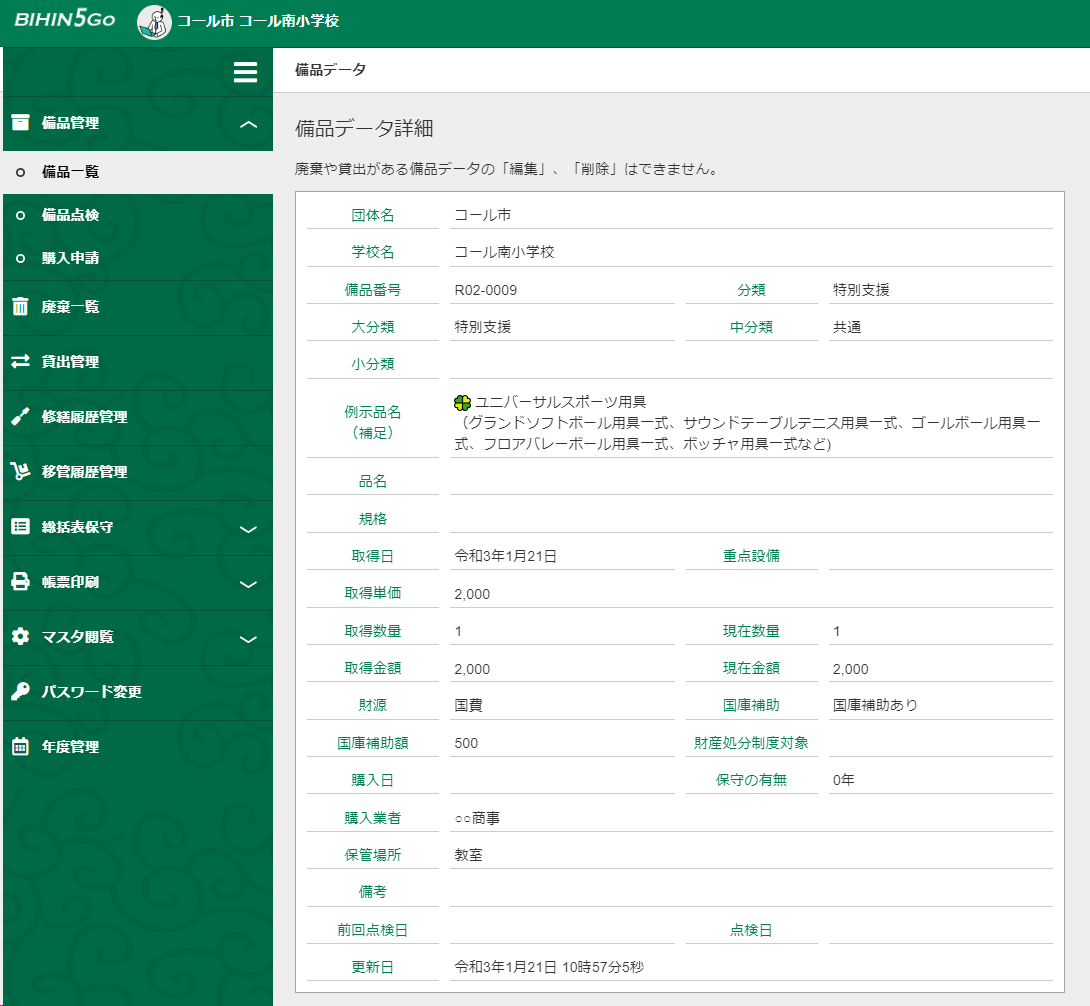This screenshot has width=1090, height=1006.
Task: Open 備品一覧 in the sidebar
Action: [x=70, y=172]
